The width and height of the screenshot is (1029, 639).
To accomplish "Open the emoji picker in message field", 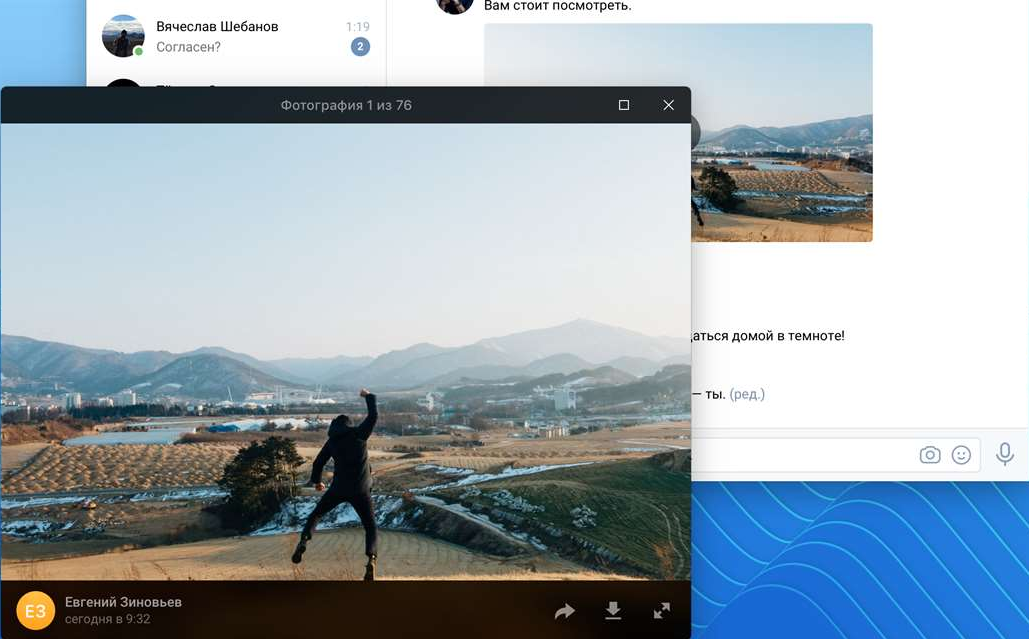I will pyautogui.click(x=961, y=455).
